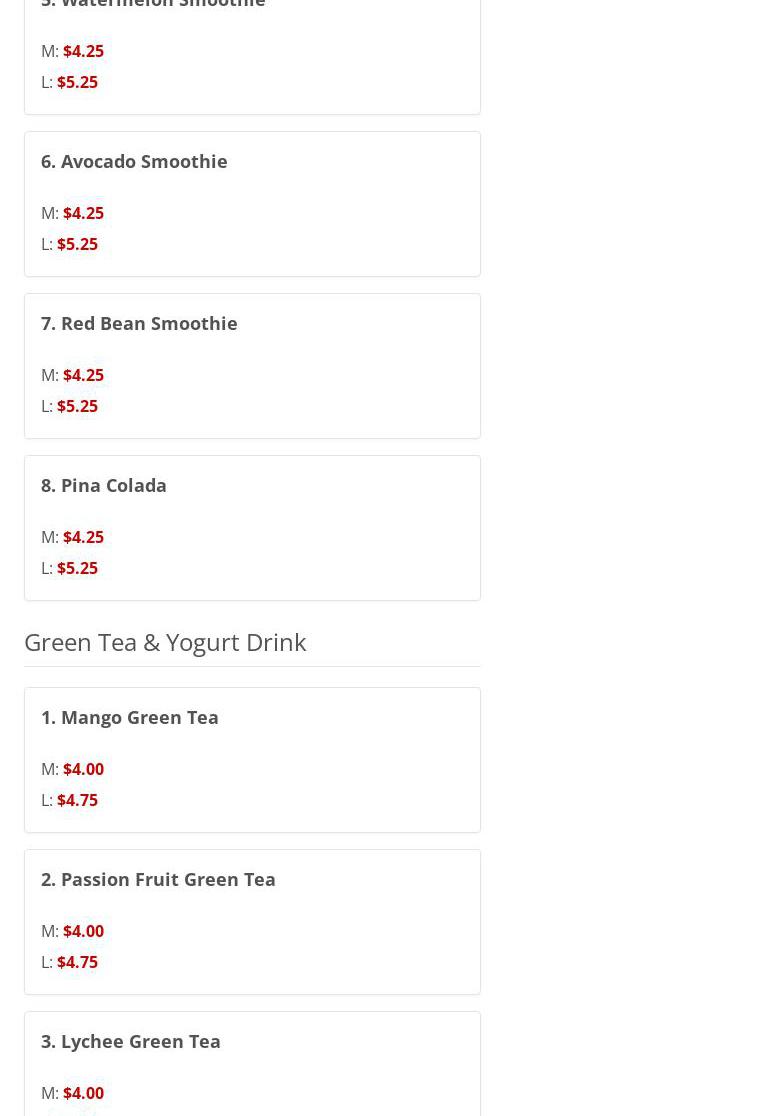Click Mango Green Tea medium price $4.00
Screen dimensions: 770x1116
pos(83,769)
